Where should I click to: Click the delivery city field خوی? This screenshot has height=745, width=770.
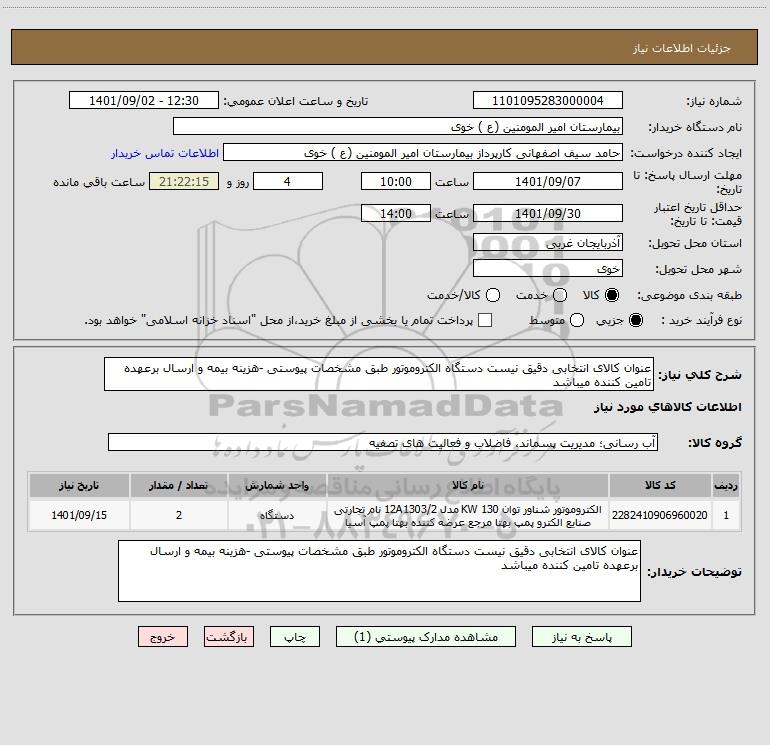(548, 268)
